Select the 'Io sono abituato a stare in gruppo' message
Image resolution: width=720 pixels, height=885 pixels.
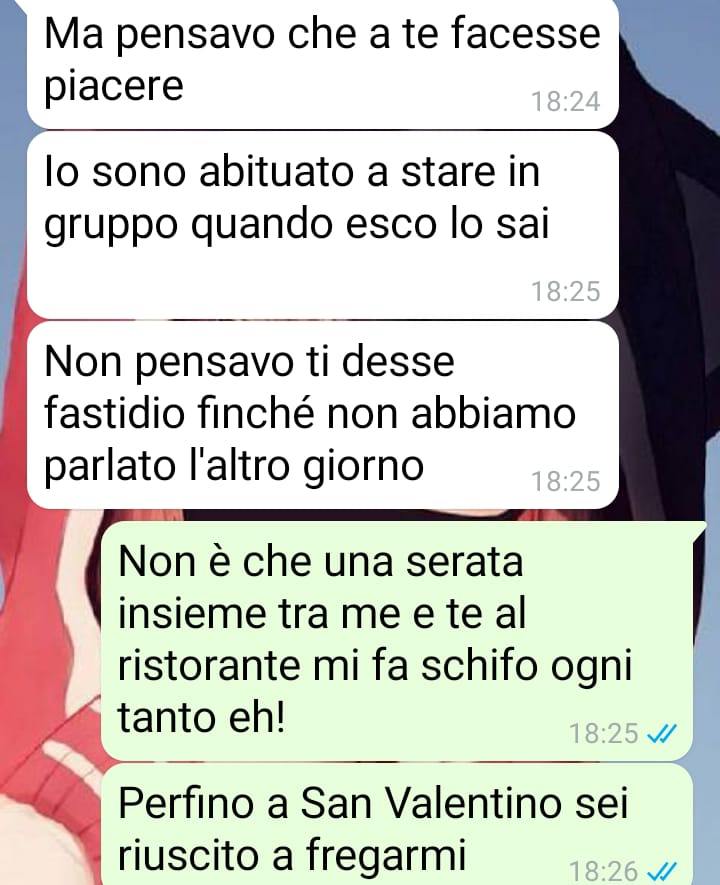pyautogui.click(x=323, y=225)
